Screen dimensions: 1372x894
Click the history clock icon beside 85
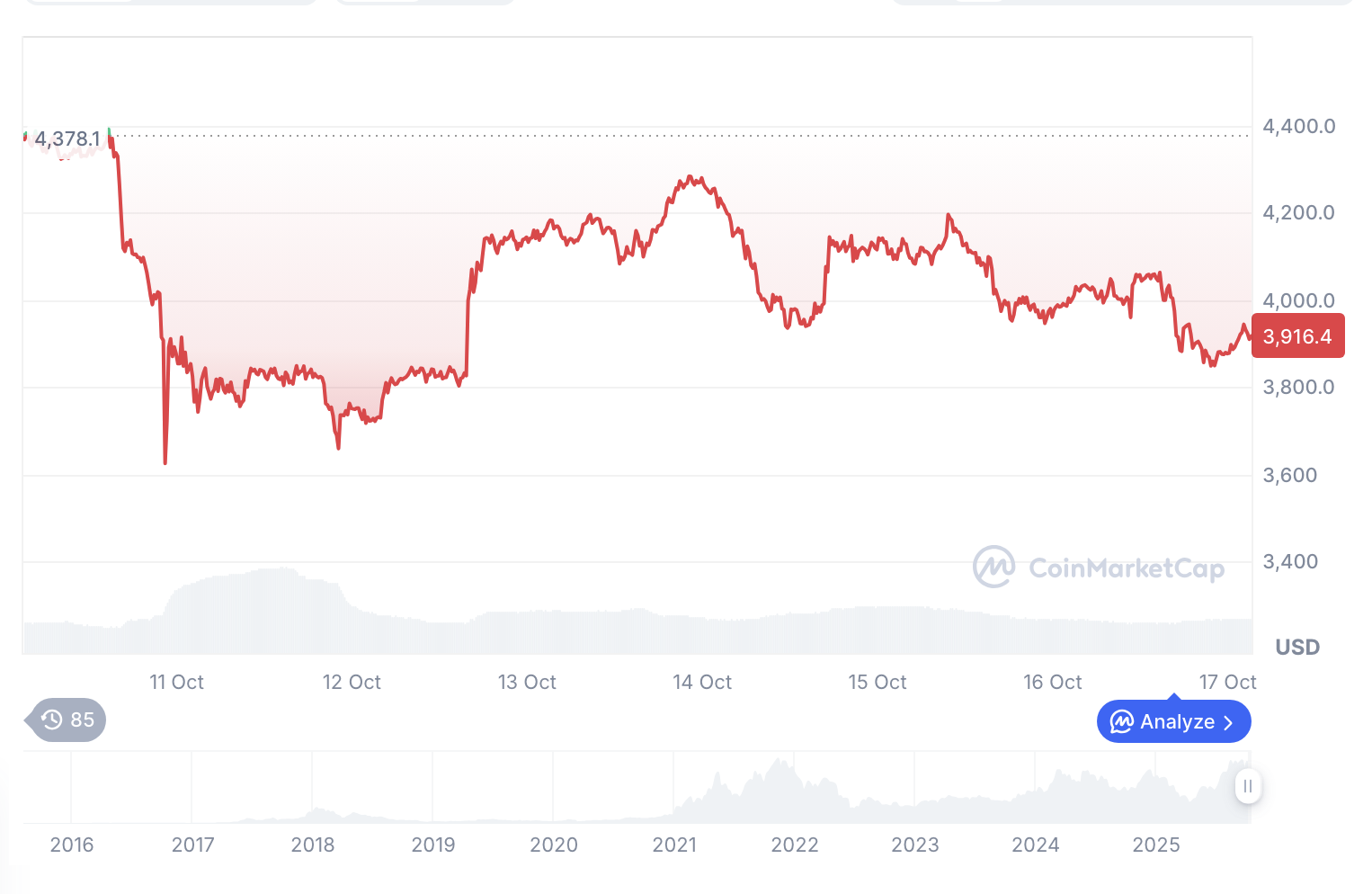pos(52,720)
